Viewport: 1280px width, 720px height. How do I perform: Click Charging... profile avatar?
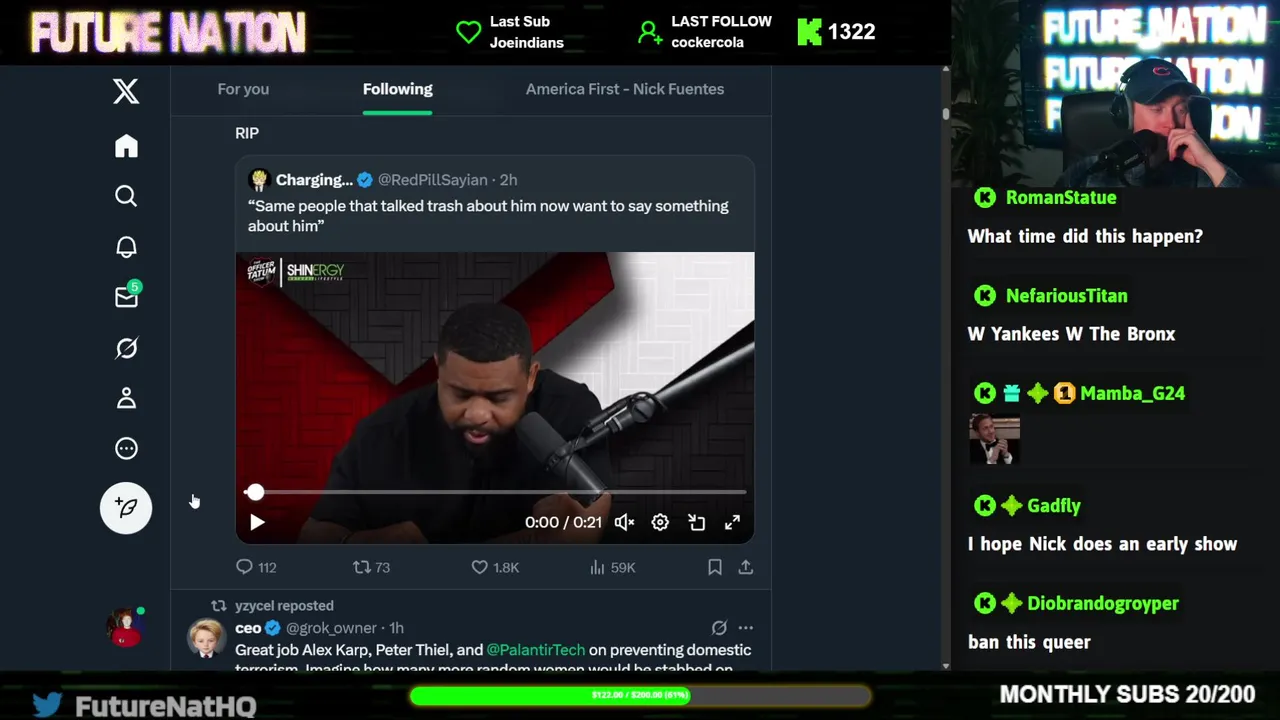click(259, 180)
